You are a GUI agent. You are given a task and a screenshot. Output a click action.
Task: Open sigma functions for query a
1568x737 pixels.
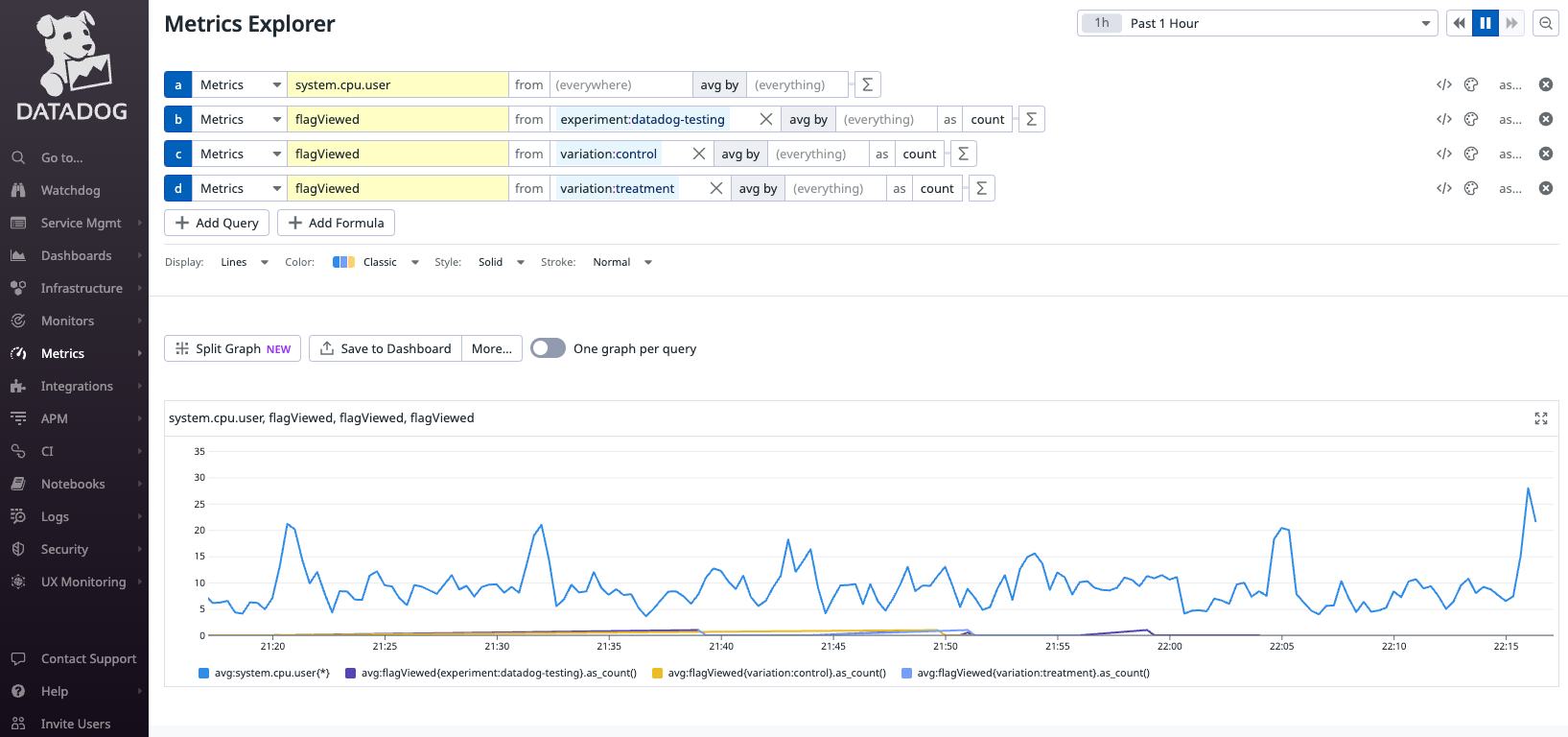pyautogui.click(x=867, y=84)
